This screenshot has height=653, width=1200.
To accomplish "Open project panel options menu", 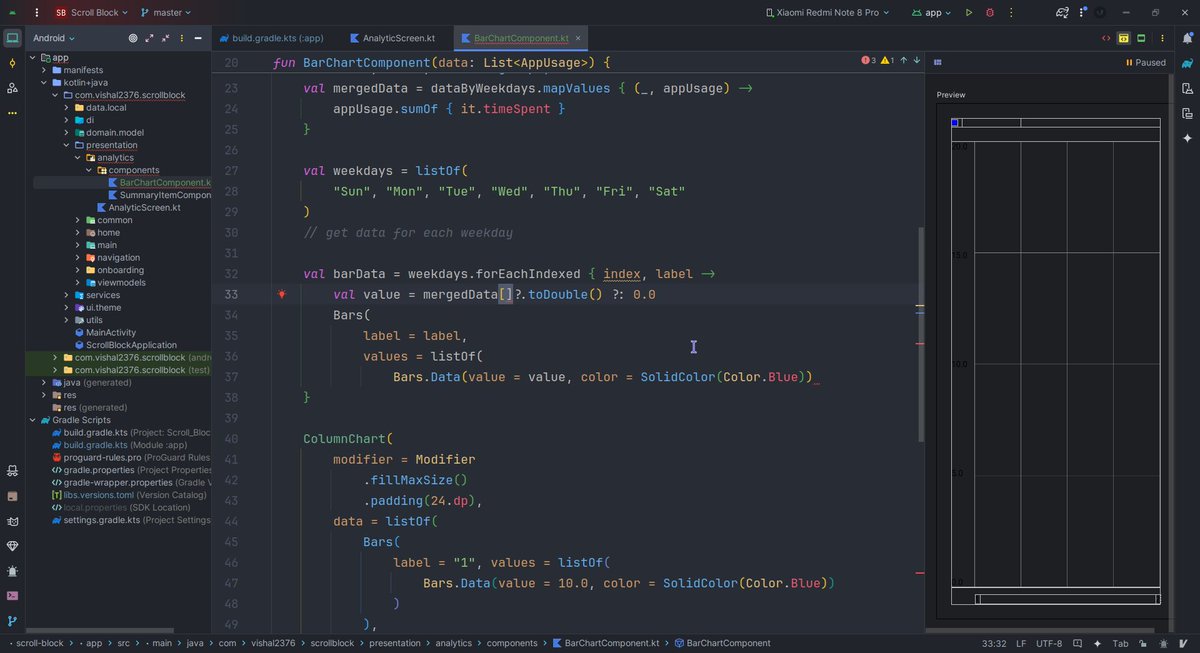I will click(x=184, y=38).
